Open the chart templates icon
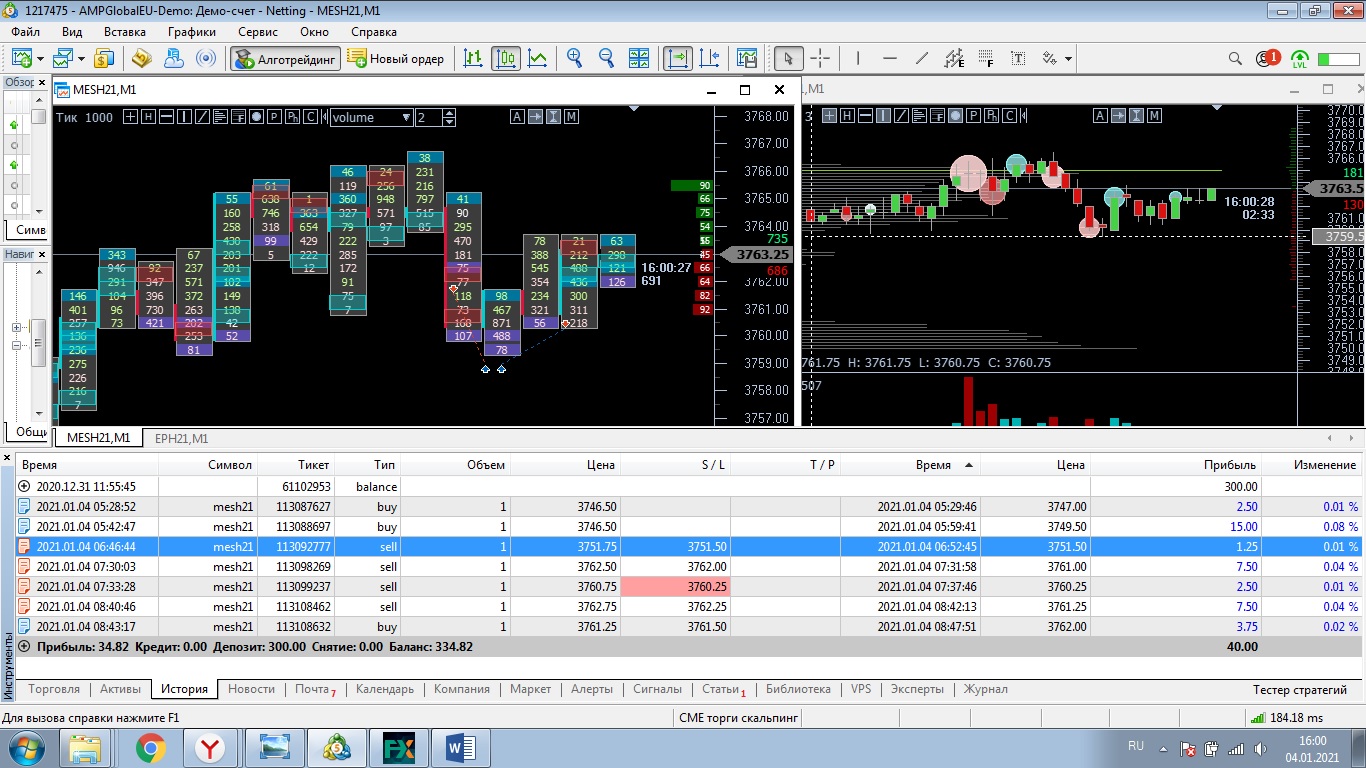Viewport: 1366px width, 768px height. (746, 58)
